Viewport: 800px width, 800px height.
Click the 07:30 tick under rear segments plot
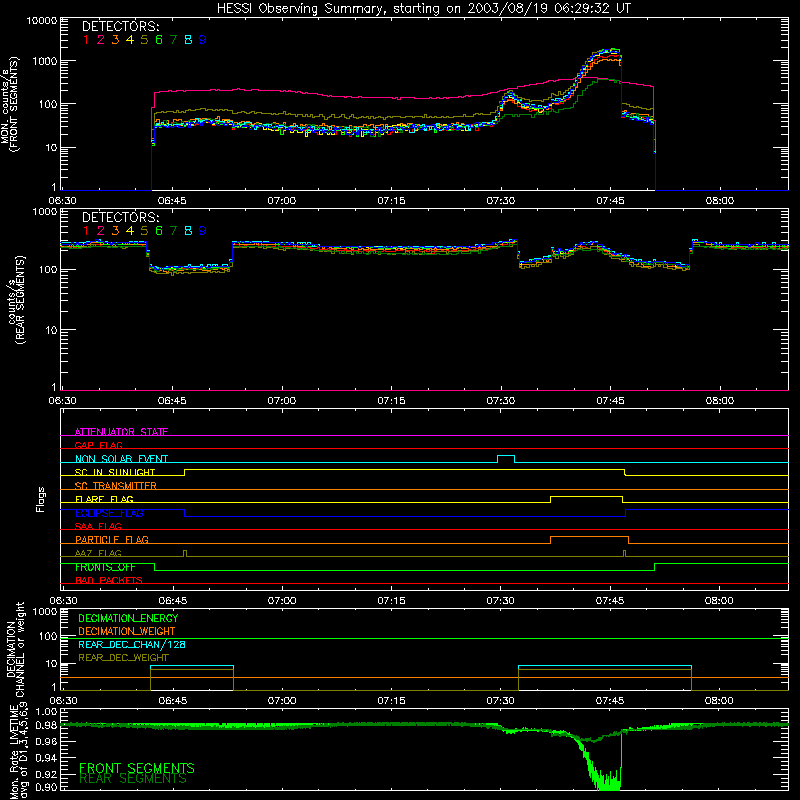pyautogui.click(x=501, y=401)
